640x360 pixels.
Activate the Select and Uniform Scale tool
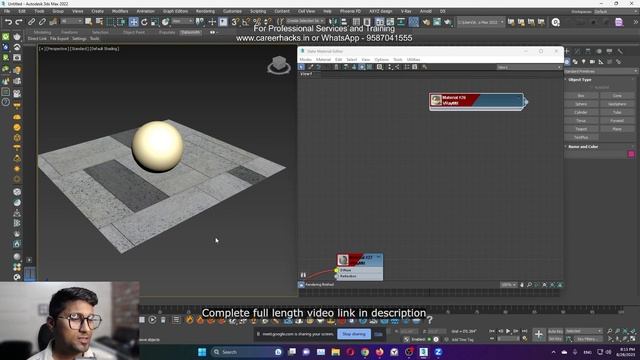tap(155, 22)
